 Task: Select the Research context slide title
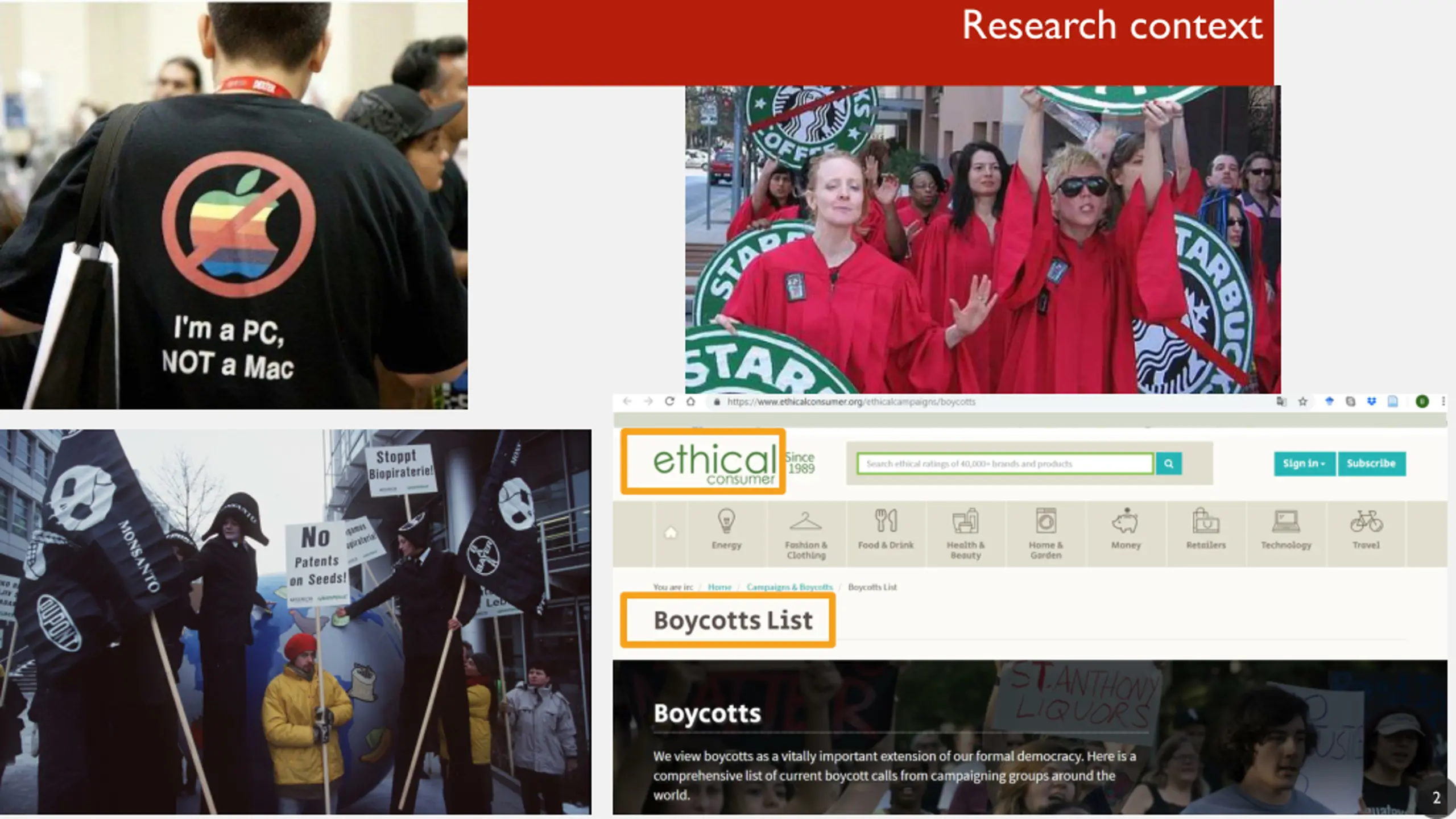pos(1112,26)
